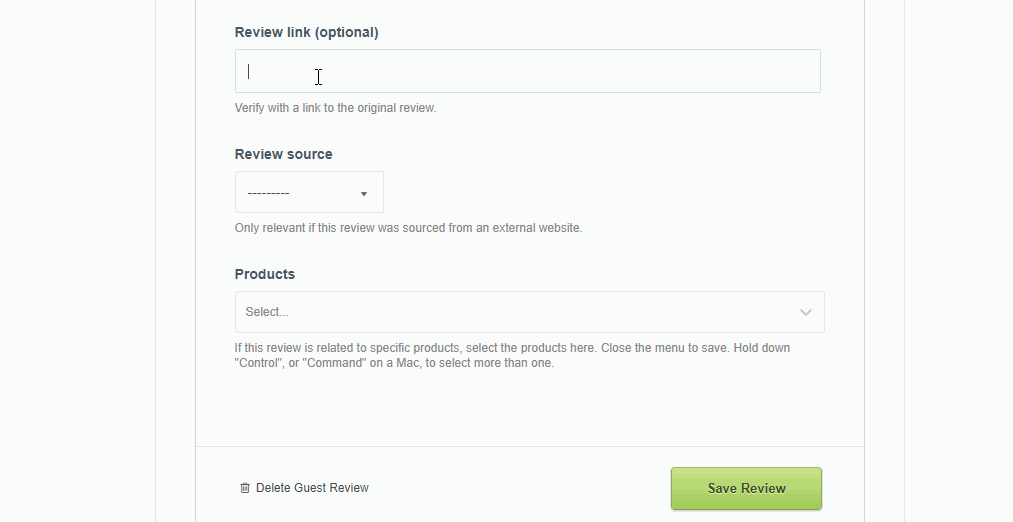The height and width of the screenshot is (522, 1013).
Task: Click the "Select..." placeholder in Products
Action: point(267,312)
